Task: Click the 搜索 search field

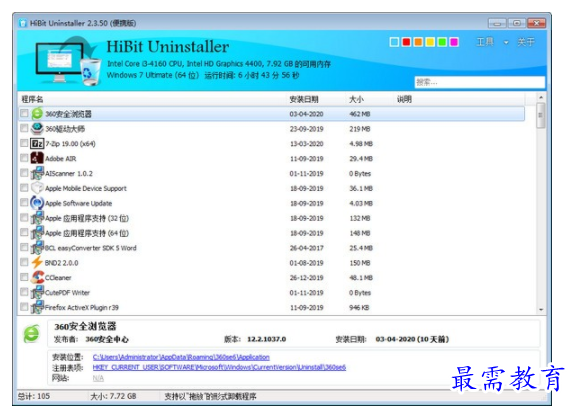Action: 479,82
